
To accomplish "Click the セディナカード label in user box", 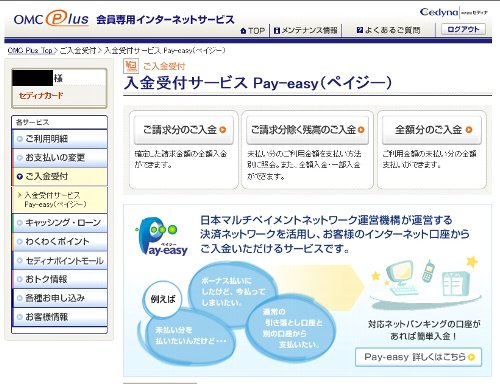I will click(41, 96).
